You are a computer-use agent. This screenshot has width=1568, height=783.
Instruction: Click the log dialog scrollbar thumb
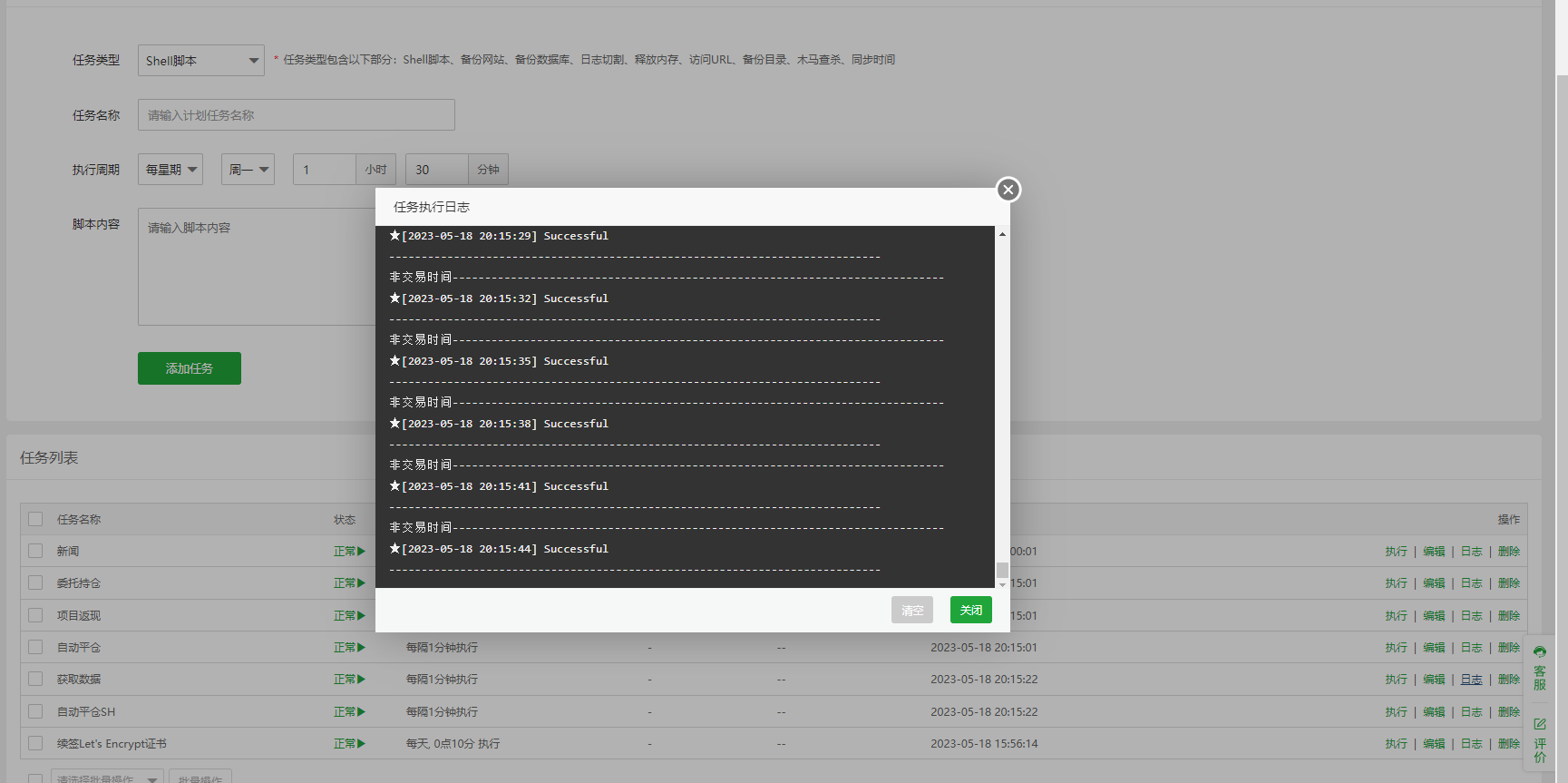[x=1002, y=570]
